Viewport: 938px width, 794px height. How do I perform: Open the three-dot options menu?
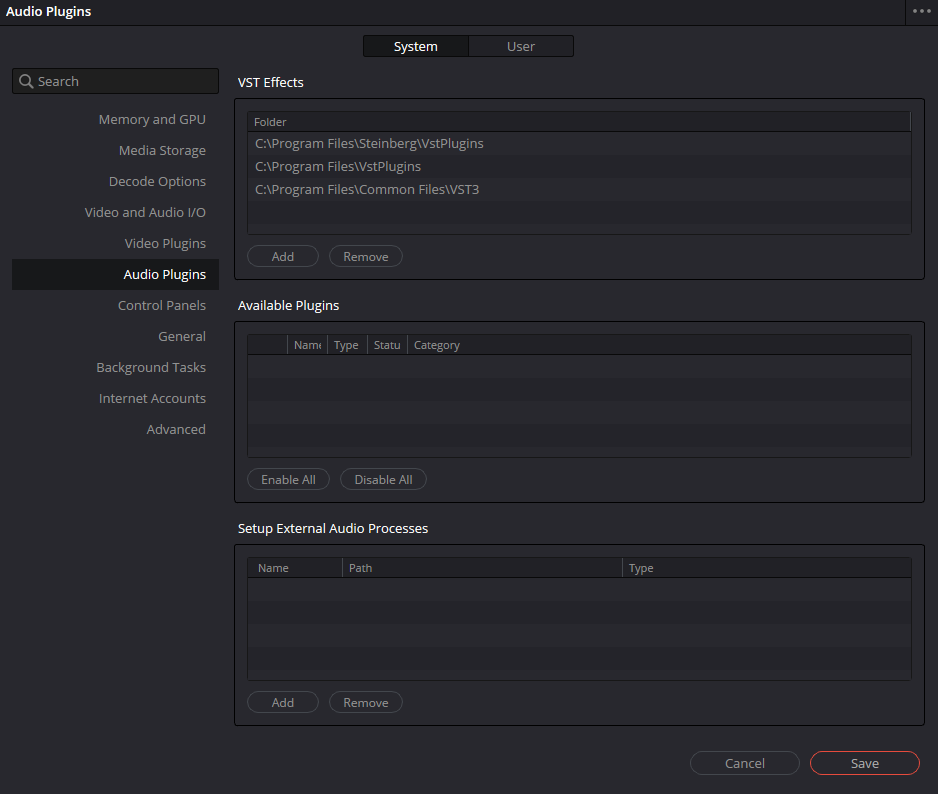click(921, 11)
